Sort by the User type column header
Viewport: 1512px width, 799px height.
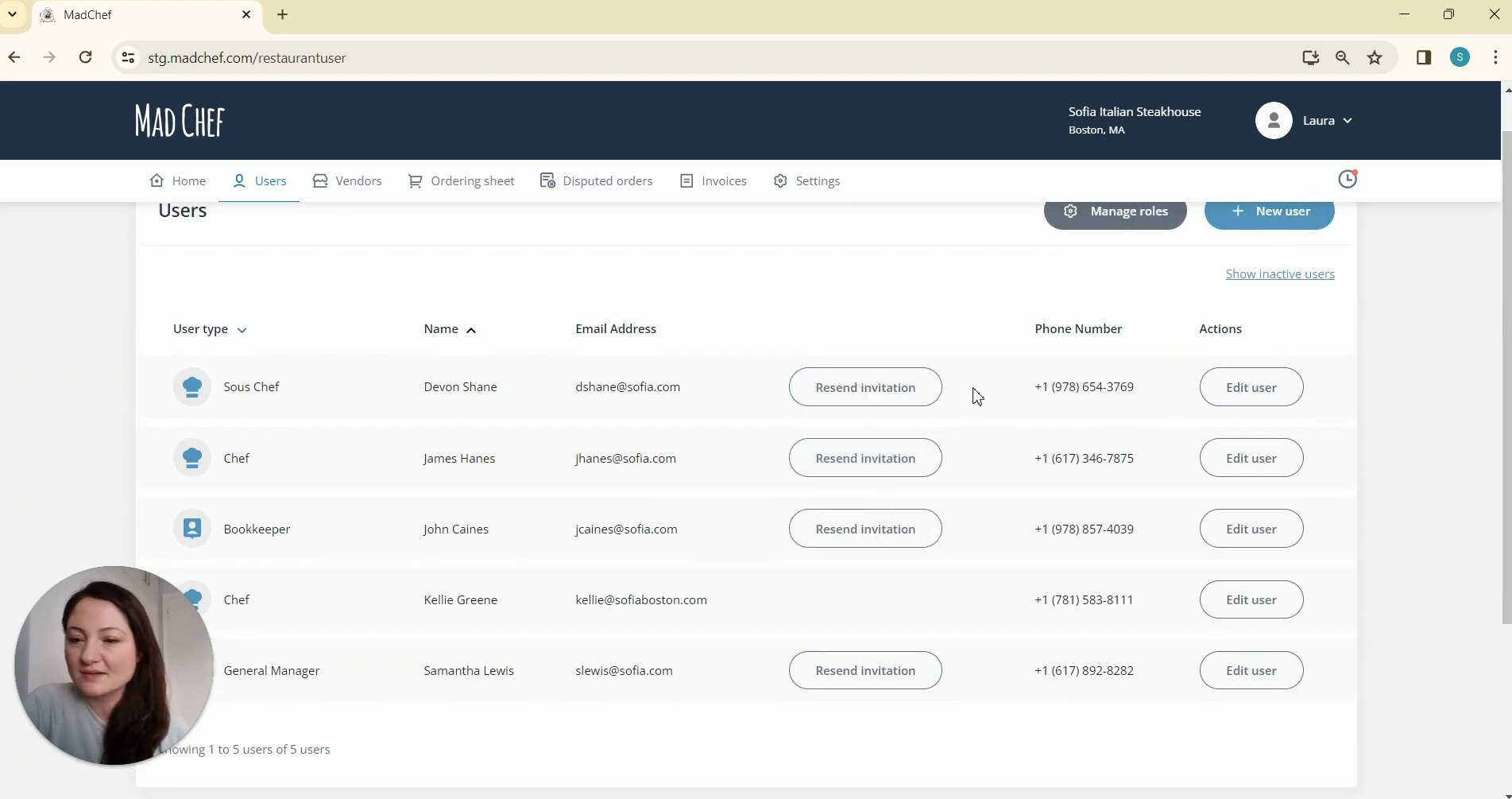pyautogui.click(x=211, y=329)
